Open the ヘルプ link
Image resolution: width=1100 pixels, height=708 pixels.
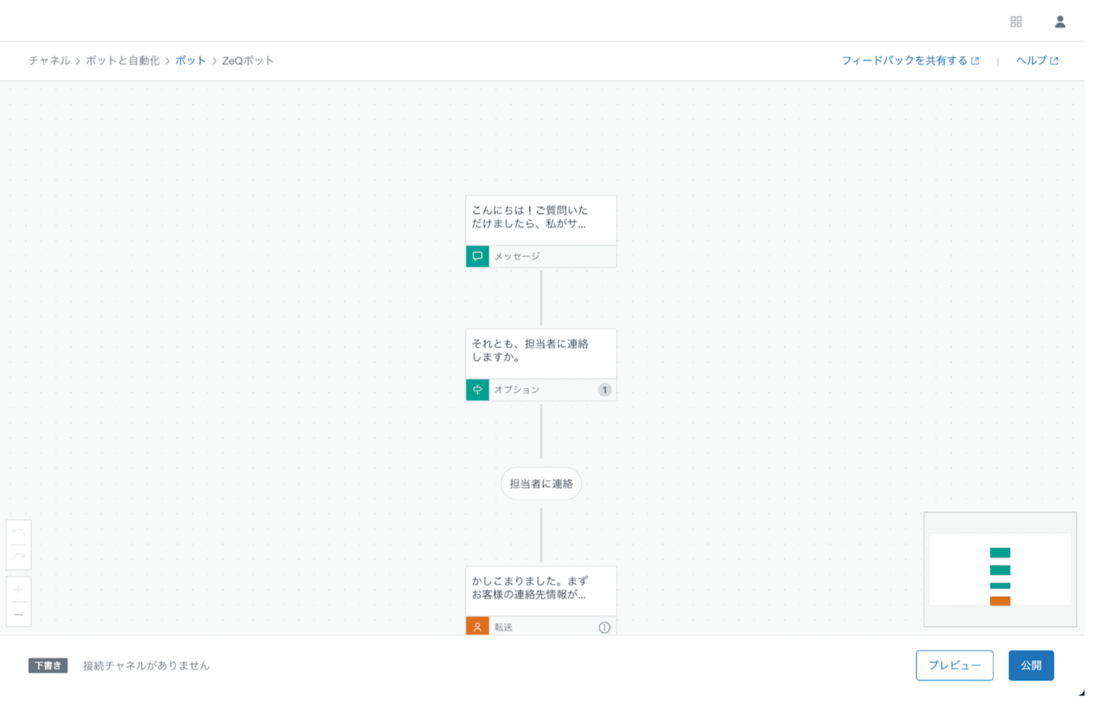pos(1037,60)
